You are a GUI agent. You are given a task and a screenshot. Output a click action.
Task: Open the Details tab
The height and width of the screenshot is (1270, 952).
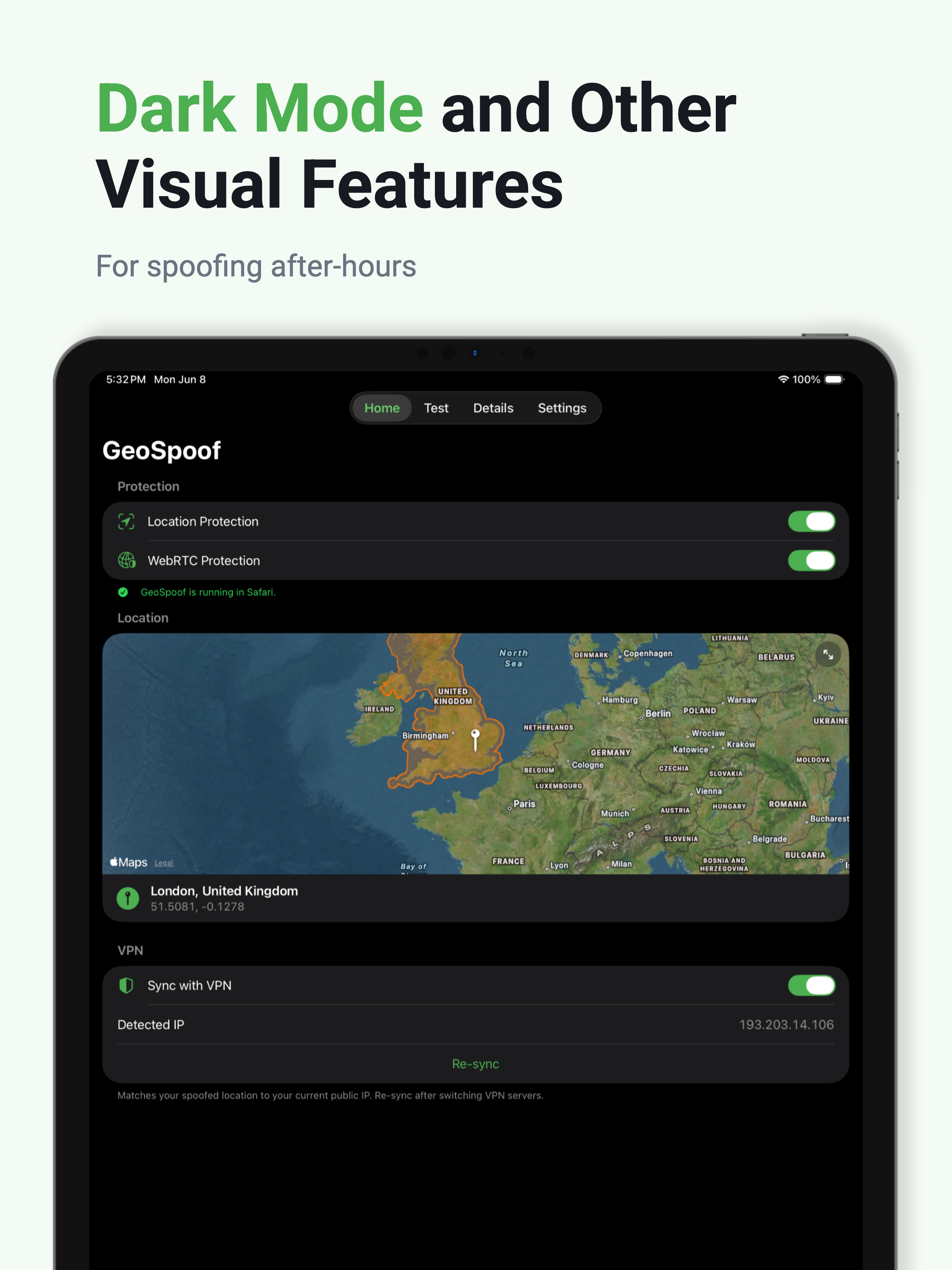pos(493,408)
